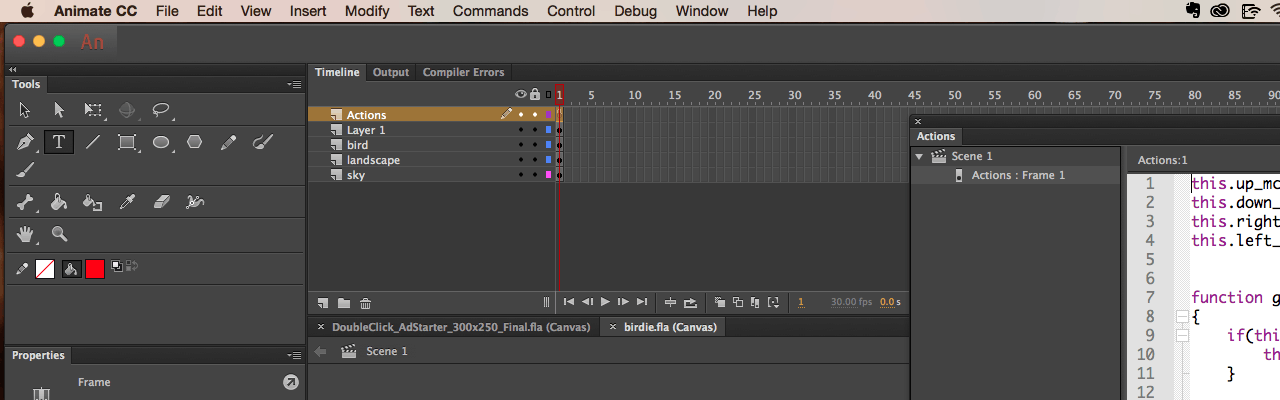Viewport: 1280px width, 400px height.
Task: Choose the Brush tool beside Pencil
Action: tap(262, 143)
